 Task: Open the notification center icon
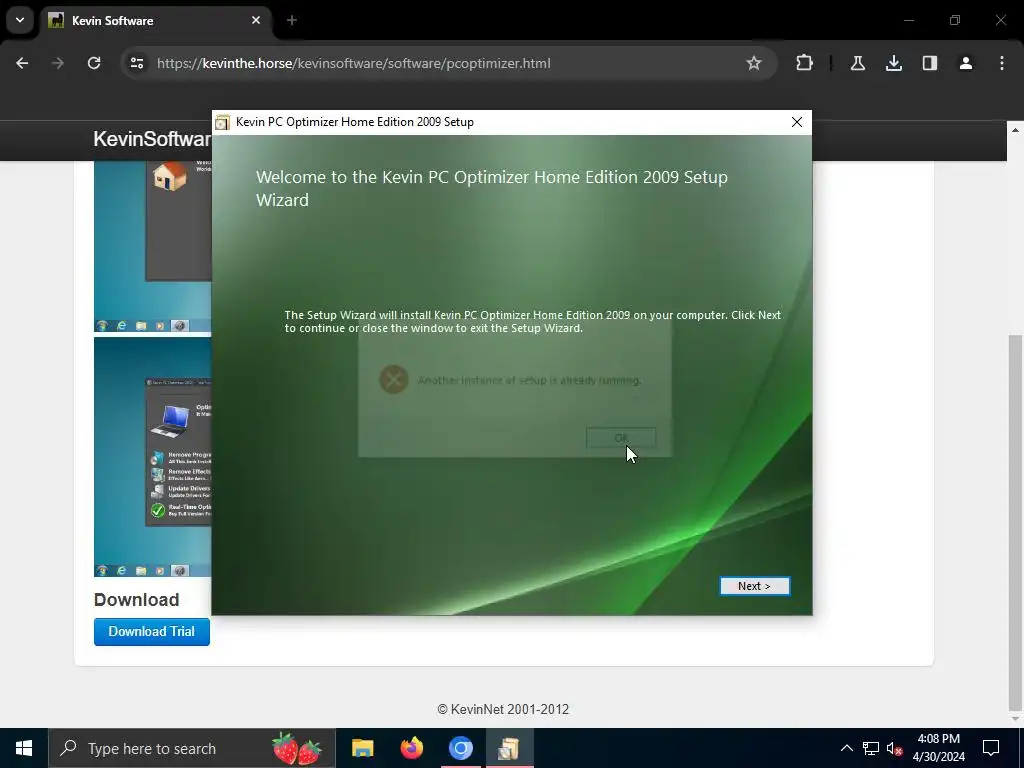[x=991, y=748]
